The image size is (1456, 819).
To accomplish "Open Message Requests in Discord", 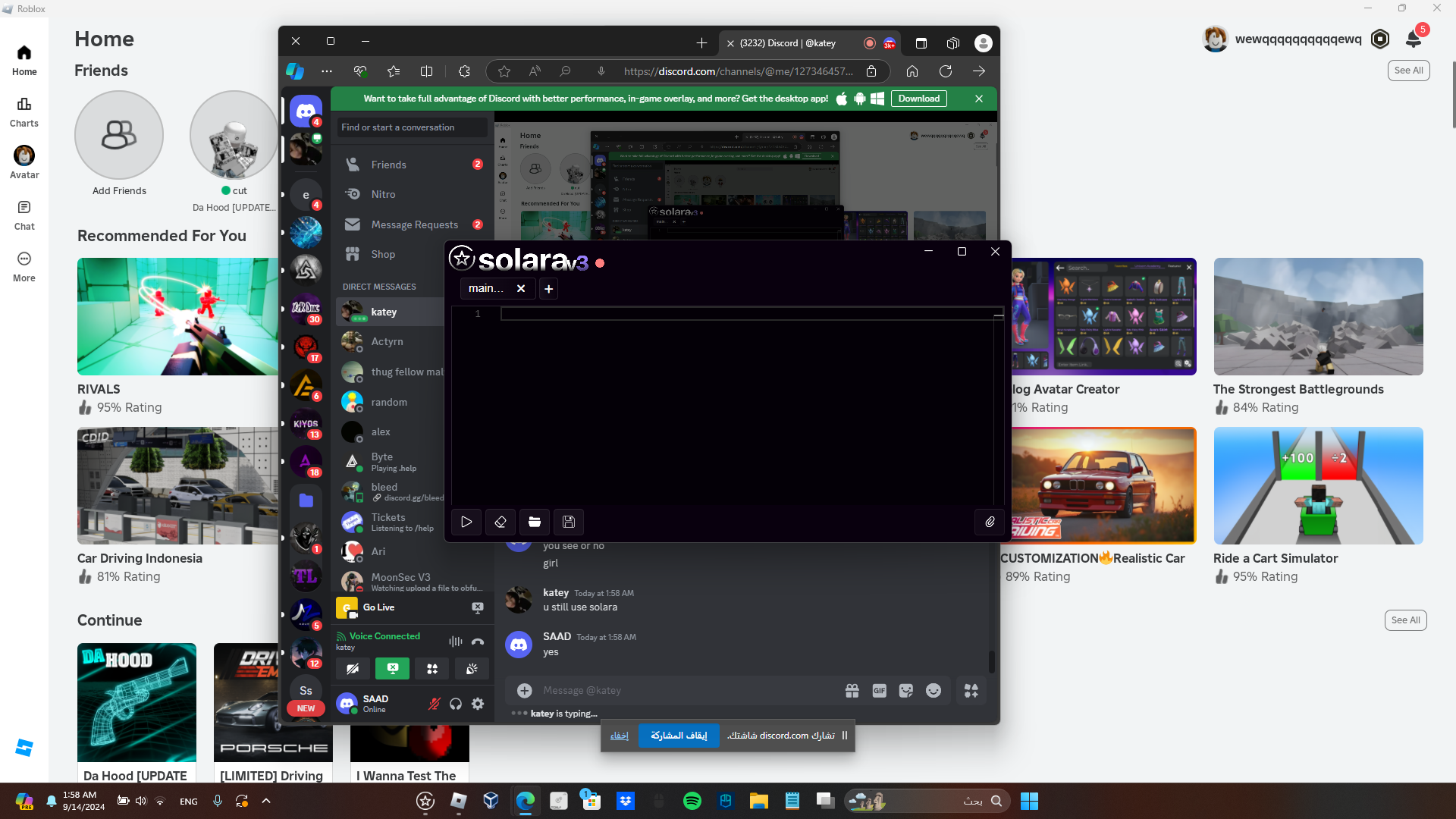I will point(413,224).
